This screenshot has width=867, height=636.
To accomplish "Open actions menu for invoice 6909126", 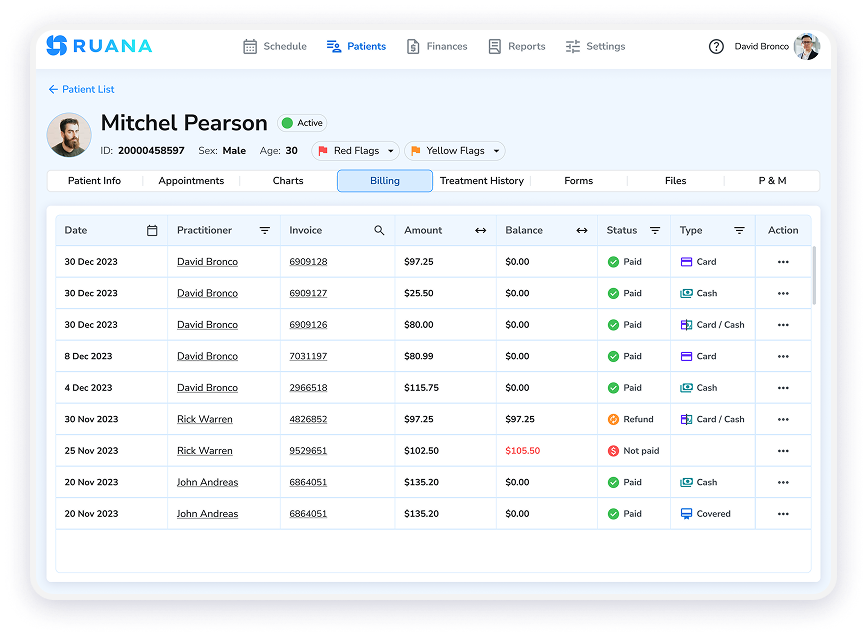I will (783, 325).
